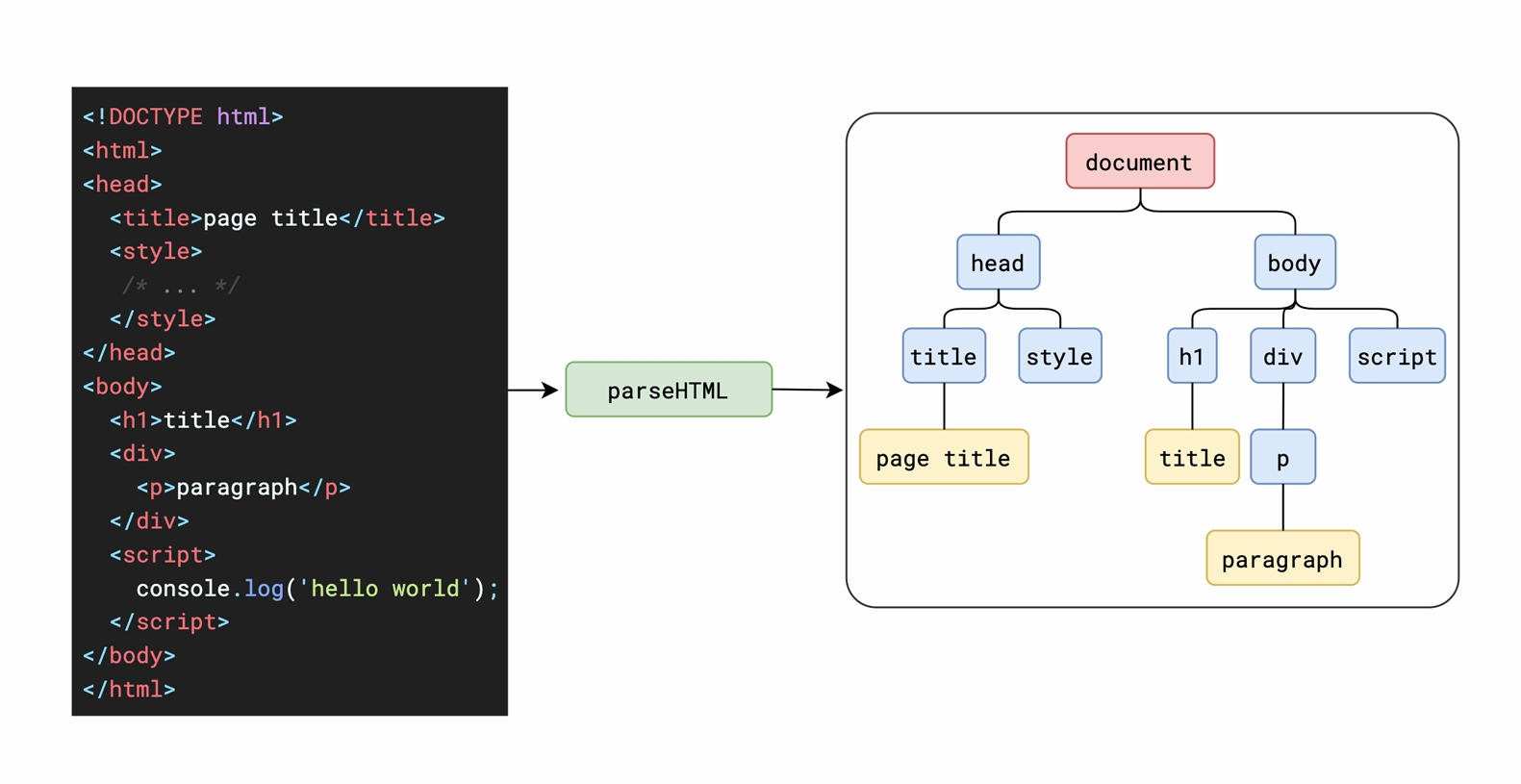The height and width of the screenshot is (784, 1521).
Task: Click the opening '<div>' code line
Action: point(142,453)
